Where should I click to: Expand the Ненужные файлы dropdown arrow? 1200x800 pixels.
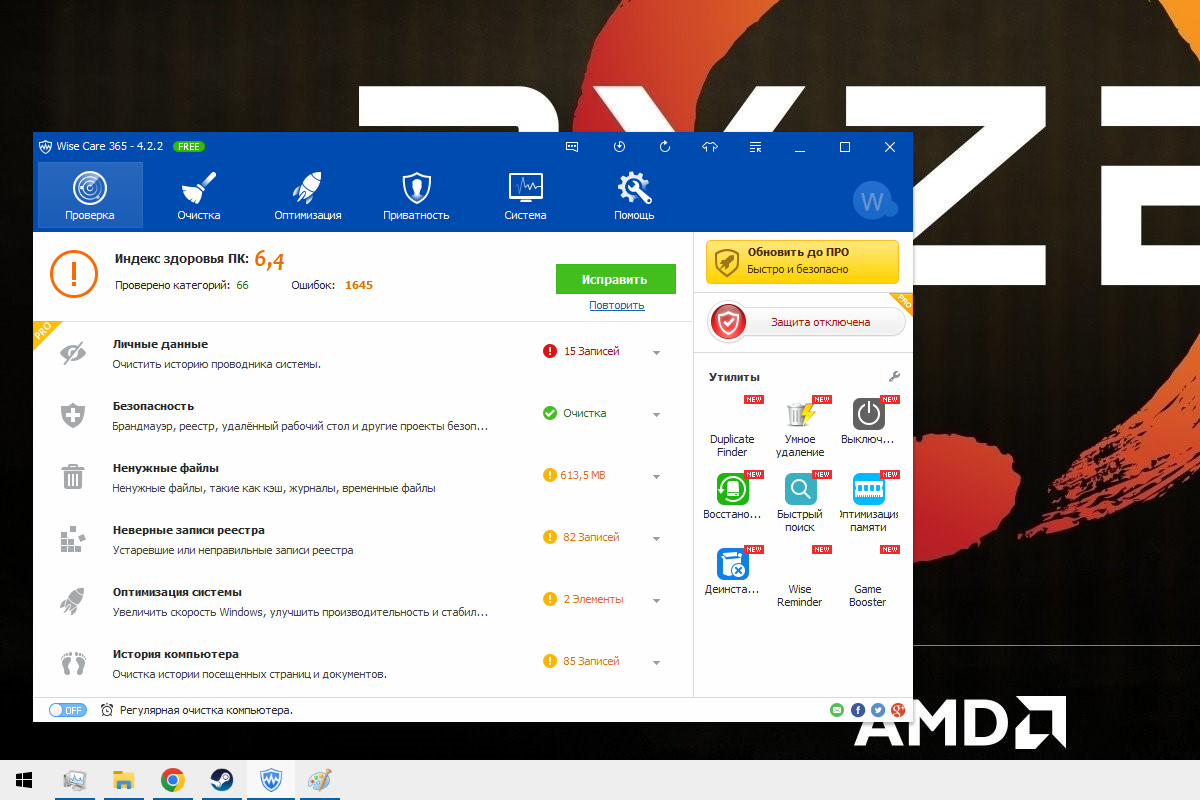pyautogui.click(x=657, y=477)
